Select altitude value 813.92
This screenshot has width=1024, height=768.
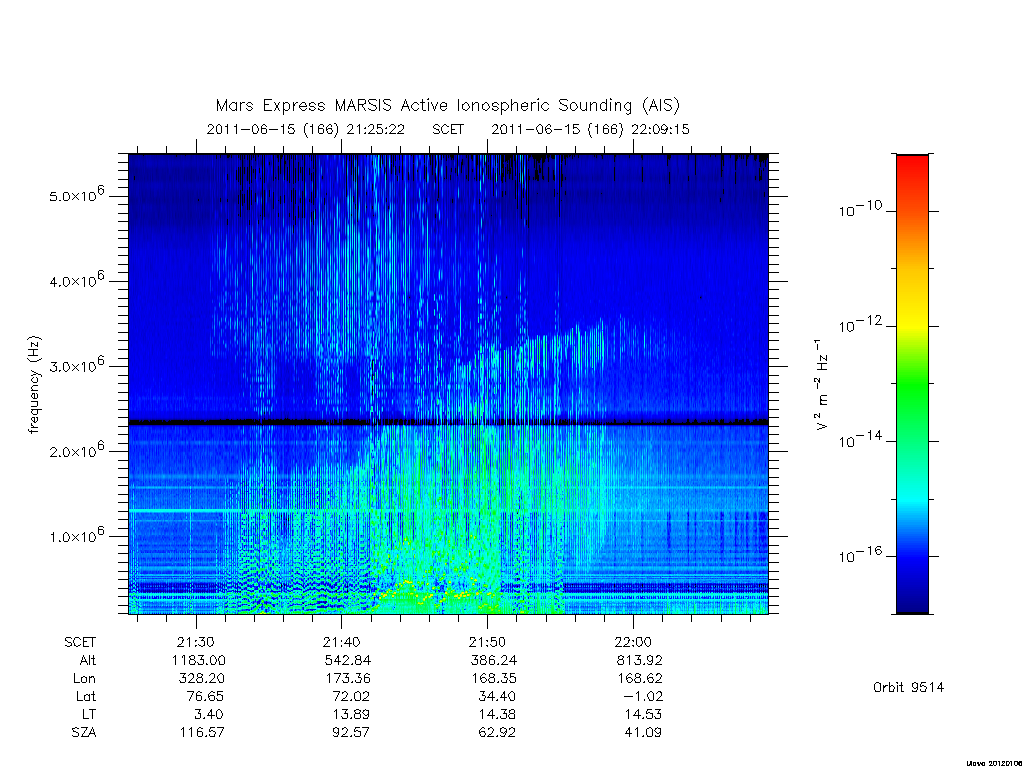(639, 660)
